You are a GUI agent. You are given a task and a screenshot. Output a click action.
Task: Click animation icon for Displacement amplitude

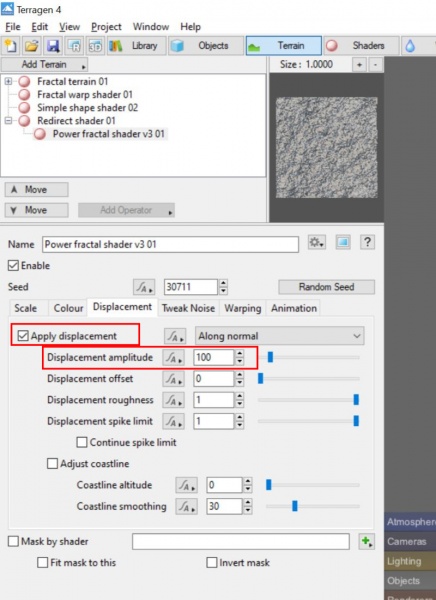[173, 357]
